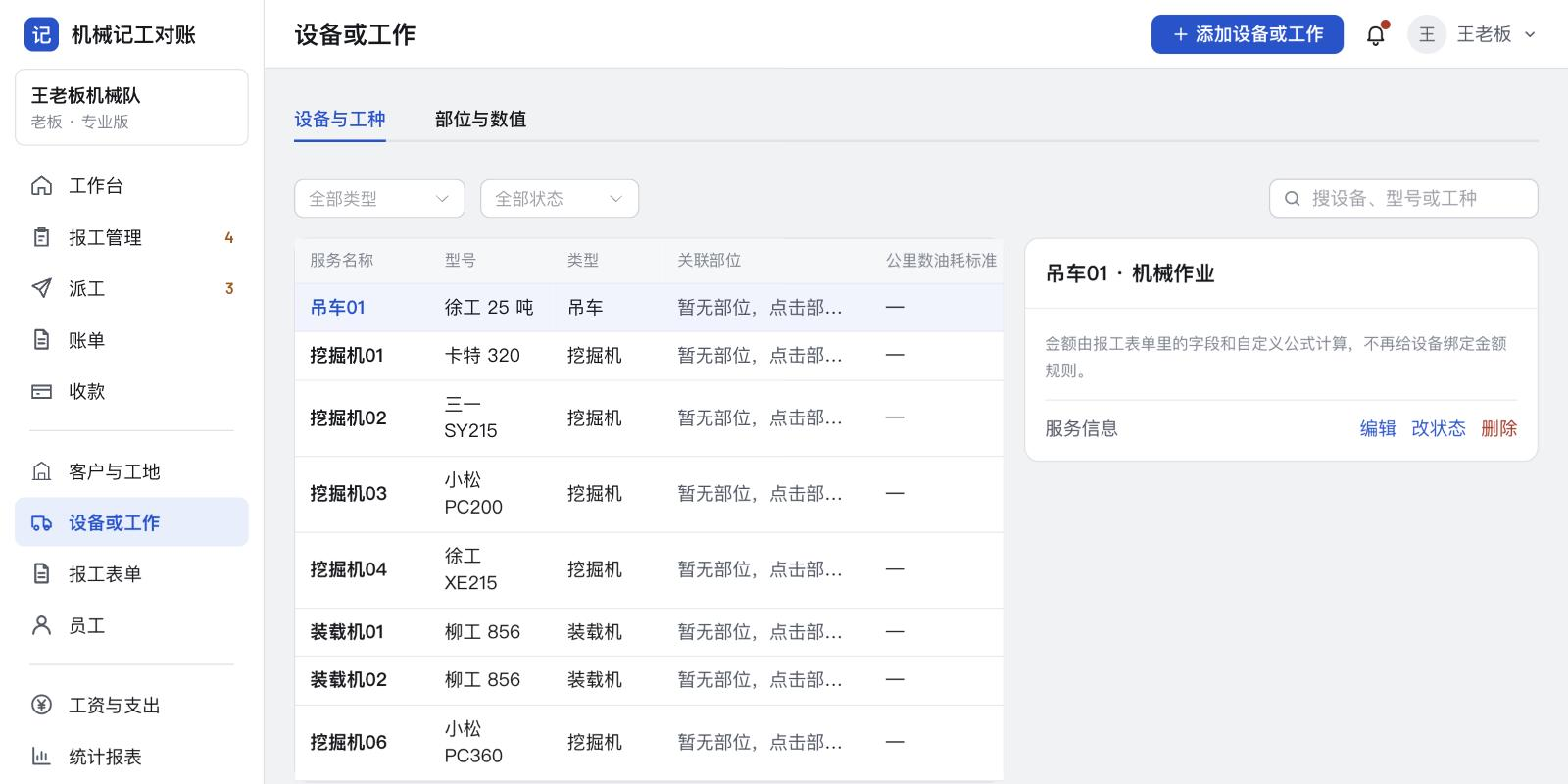
Task: Open 客户与工地 building icon
Action: [41, 471]
